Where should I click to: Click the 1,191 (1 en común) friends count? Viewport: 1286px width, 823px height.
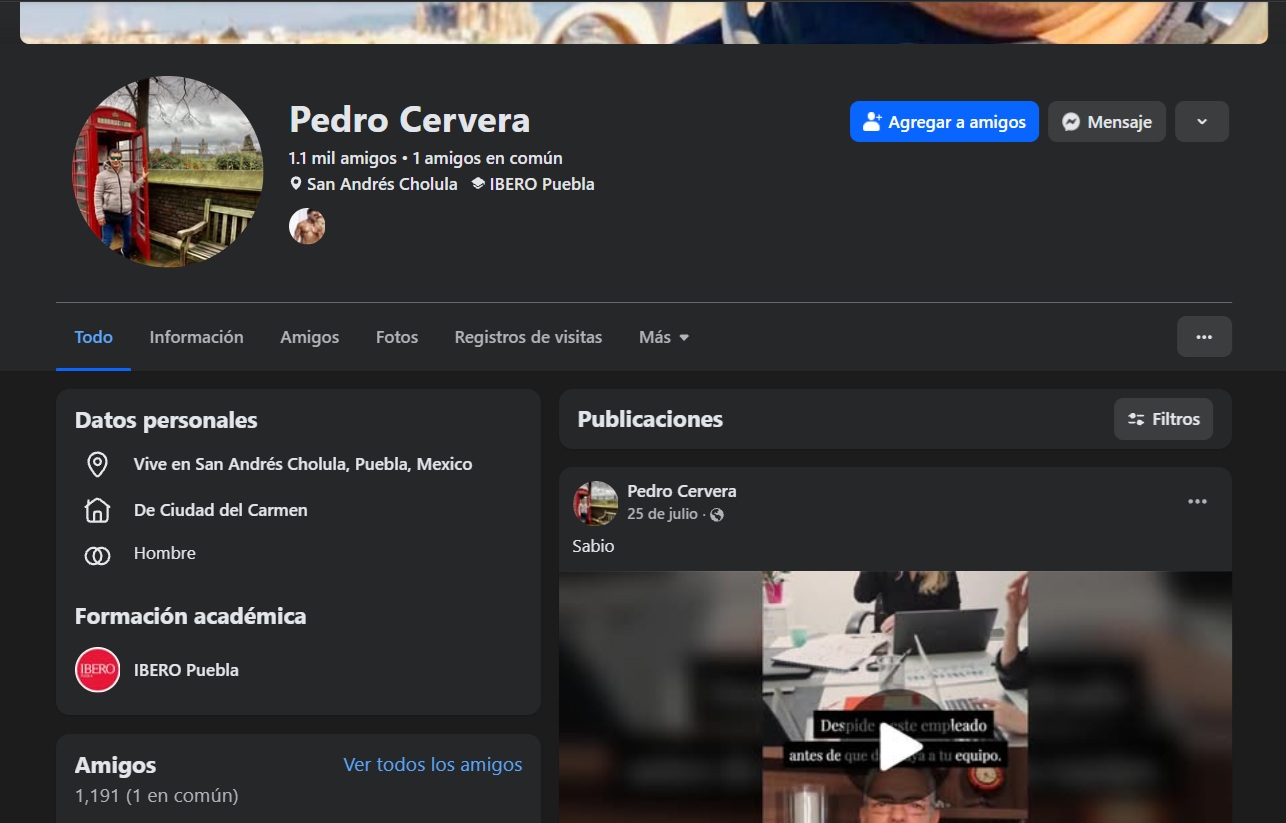pos(157,796)
